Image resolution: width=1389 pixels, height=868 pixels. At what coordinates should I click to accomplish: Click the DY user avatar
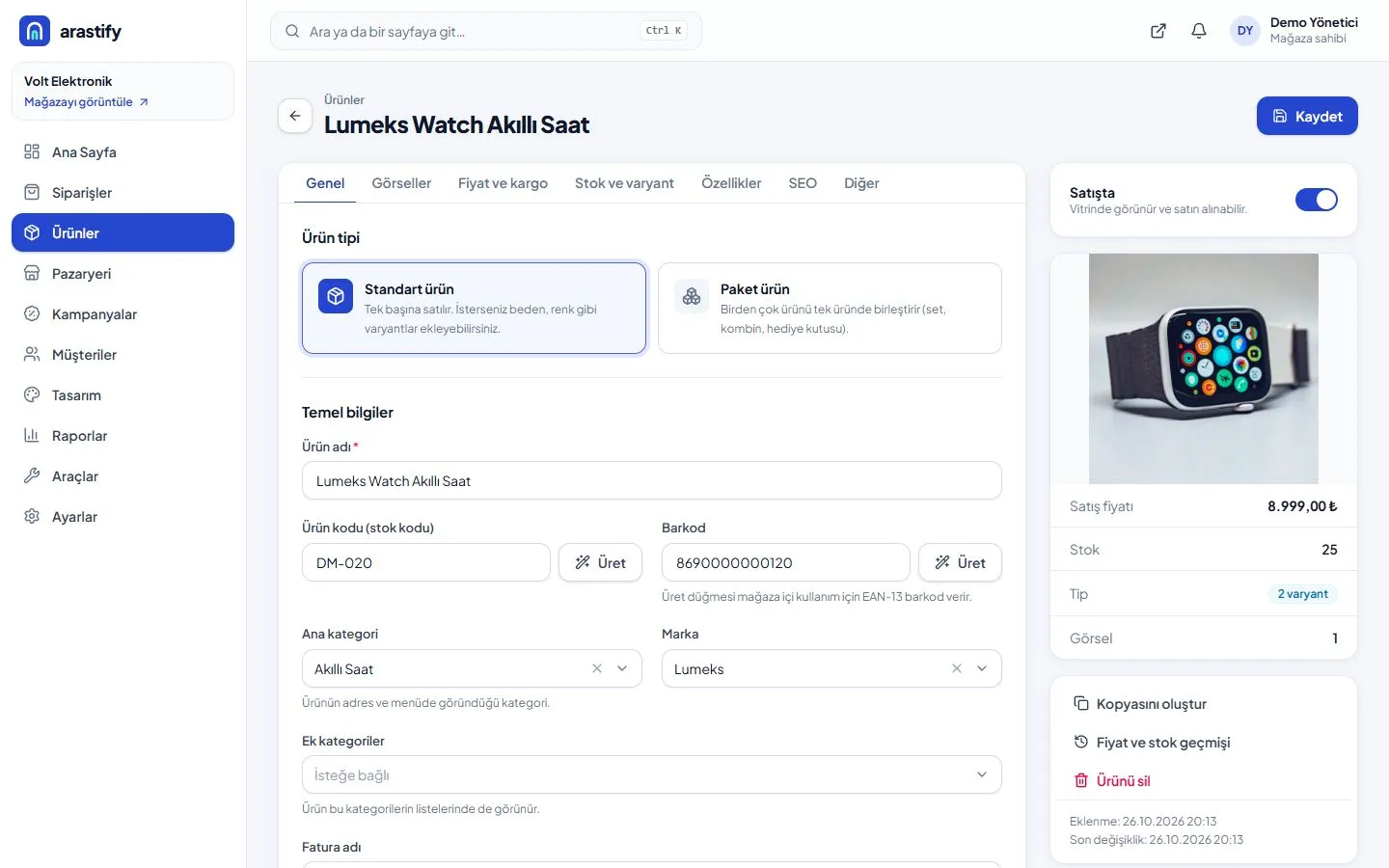(1245, 31)
